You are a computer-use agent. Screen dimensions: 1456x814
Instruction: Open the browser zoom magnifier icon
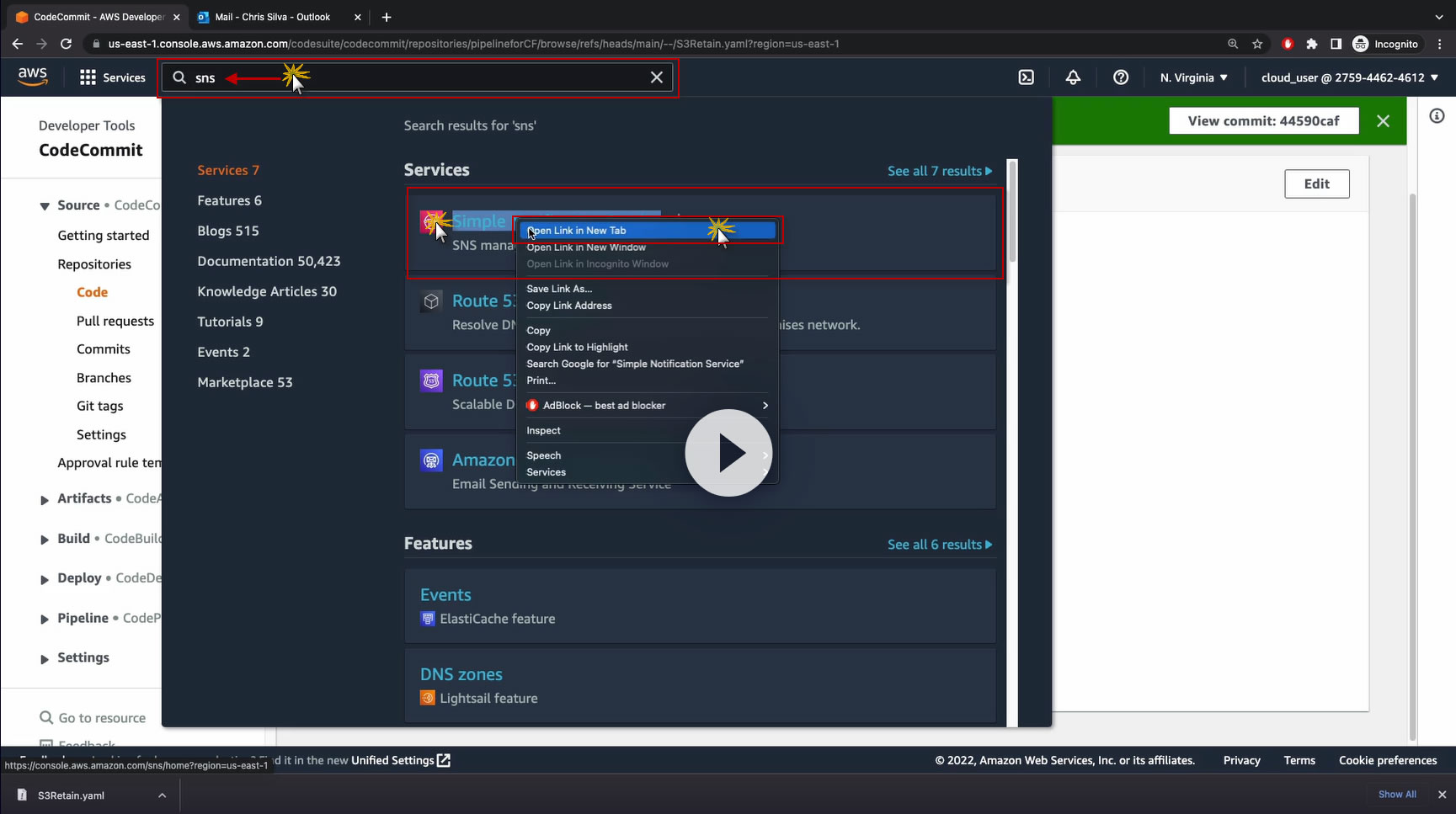tap(1233, 44)
